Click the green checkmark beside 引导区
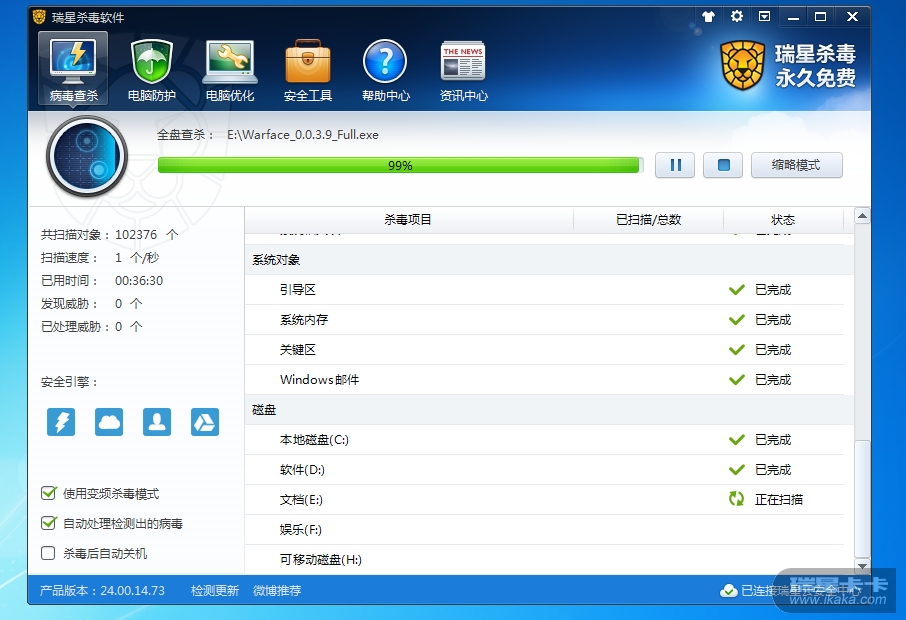906x620 pixels. point(737,289)
